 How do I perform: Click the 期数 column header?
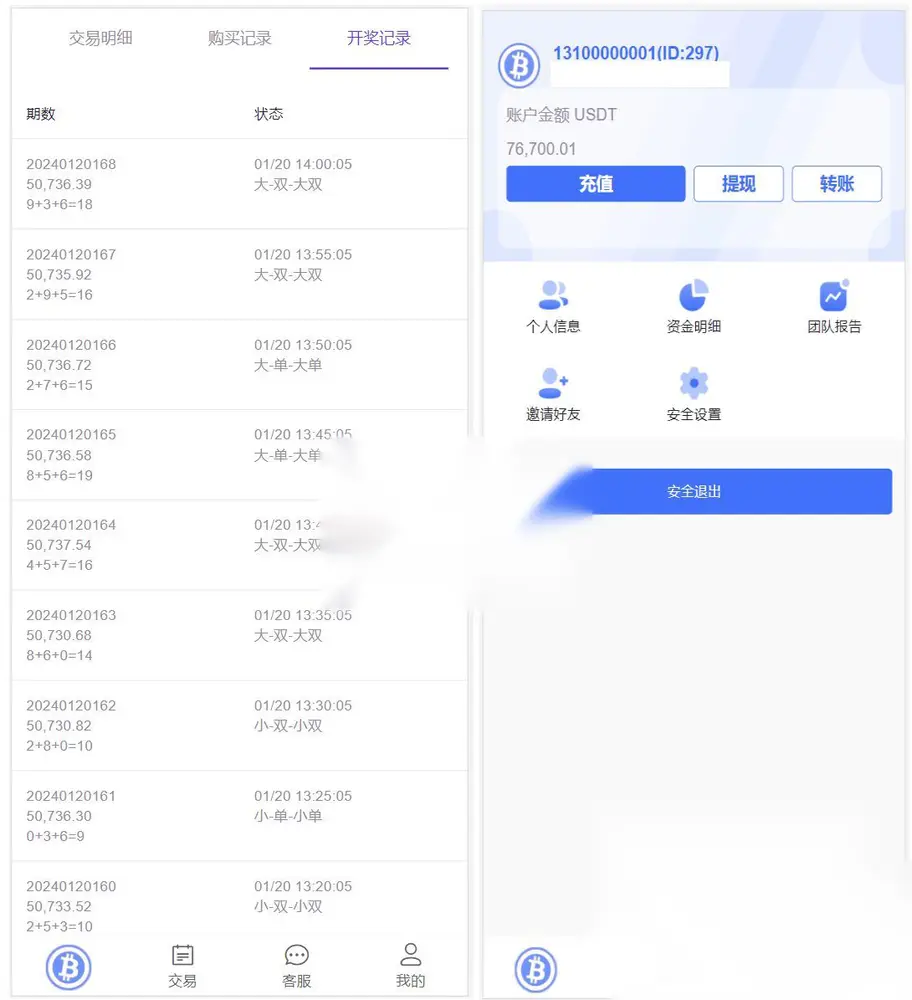(x=41, y=114)
